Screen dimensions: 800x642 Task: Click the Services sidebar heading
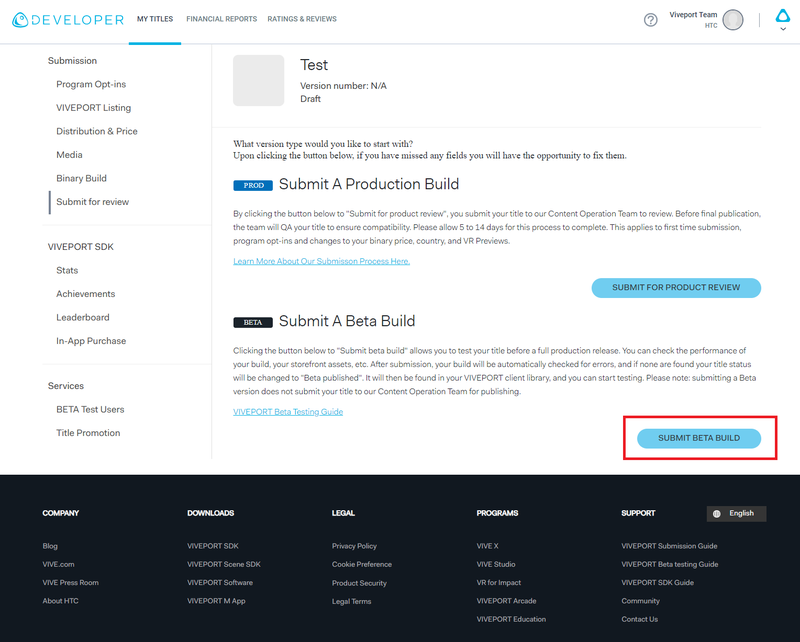[66, 386]
